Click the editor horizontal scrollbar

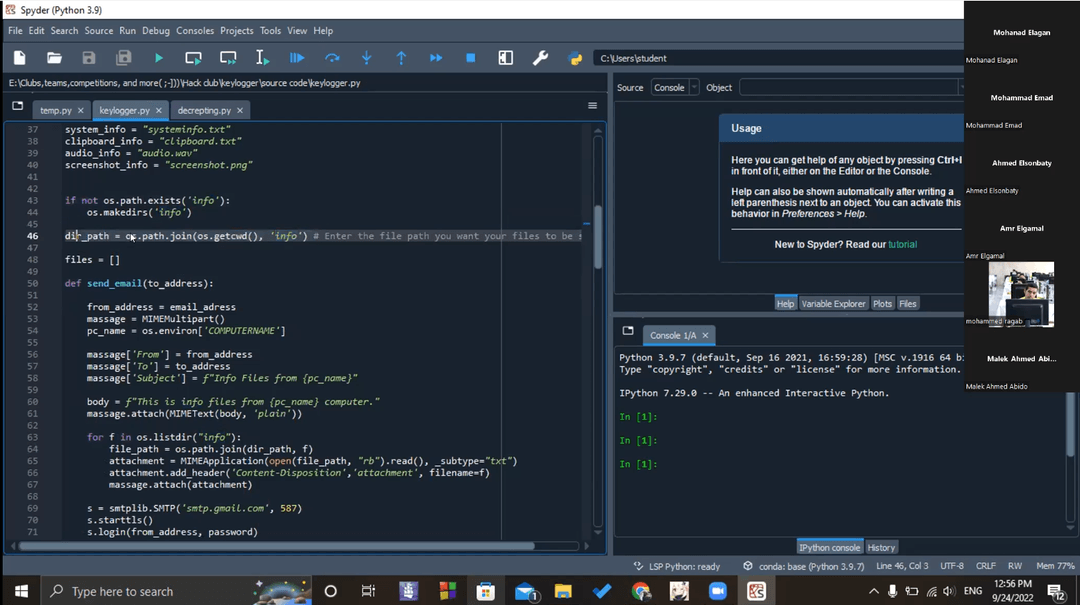[x=276, y=546]
